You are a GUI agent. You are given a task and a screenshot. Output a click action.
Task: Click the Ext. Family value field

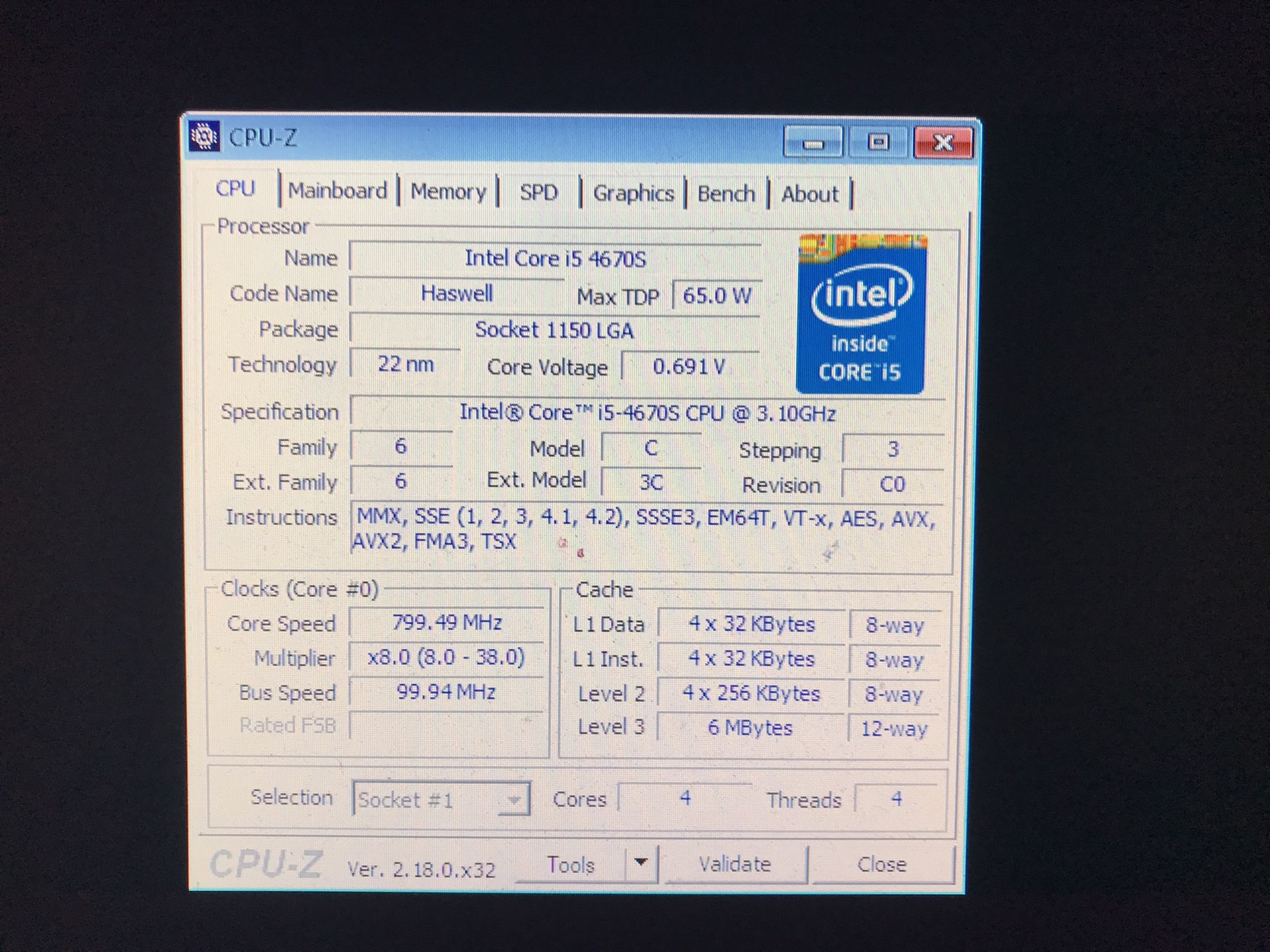(x=401, y=481)
